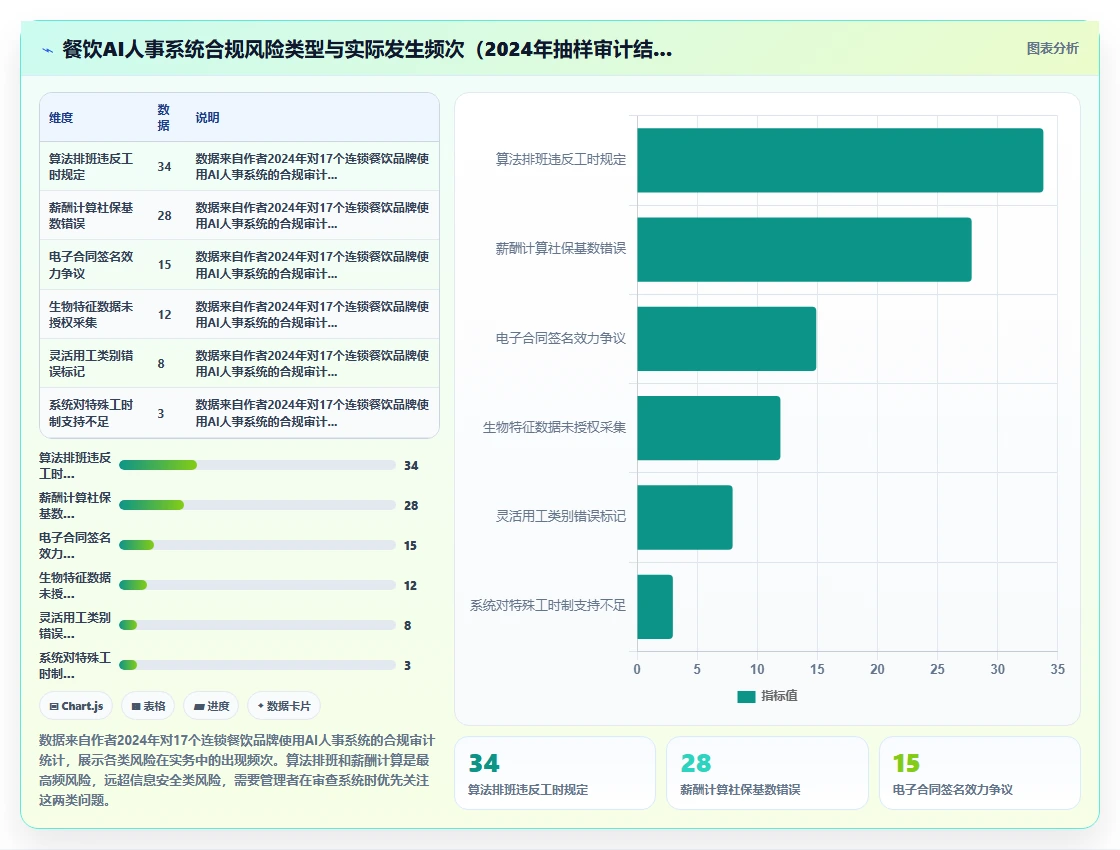Click the 薪酬计算社保基数错误 chart bar
Viewport: 1120px width, 850px height.
click(804, 249)
